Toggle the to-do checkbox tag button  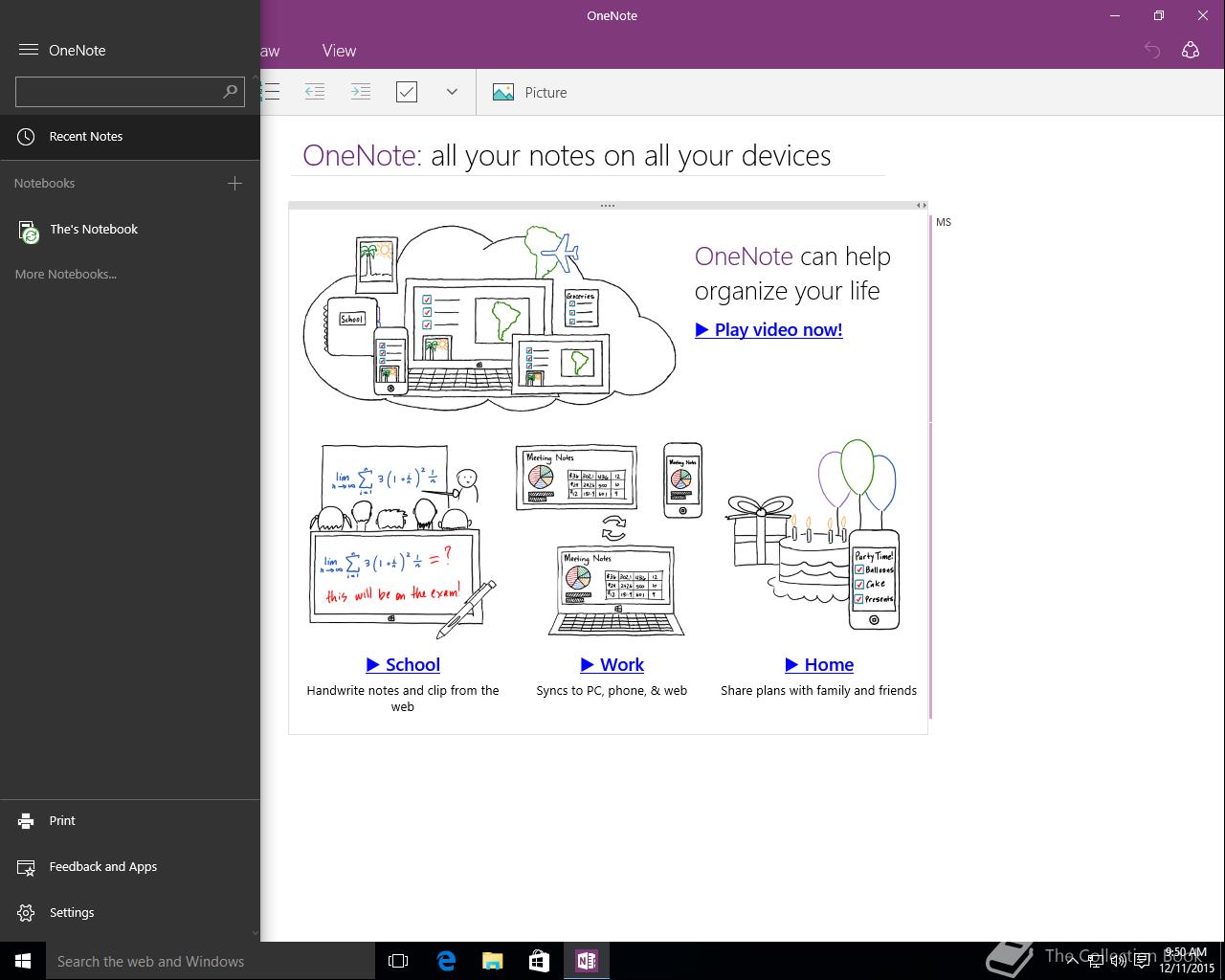pyautogui.click(x=407, y=92)
